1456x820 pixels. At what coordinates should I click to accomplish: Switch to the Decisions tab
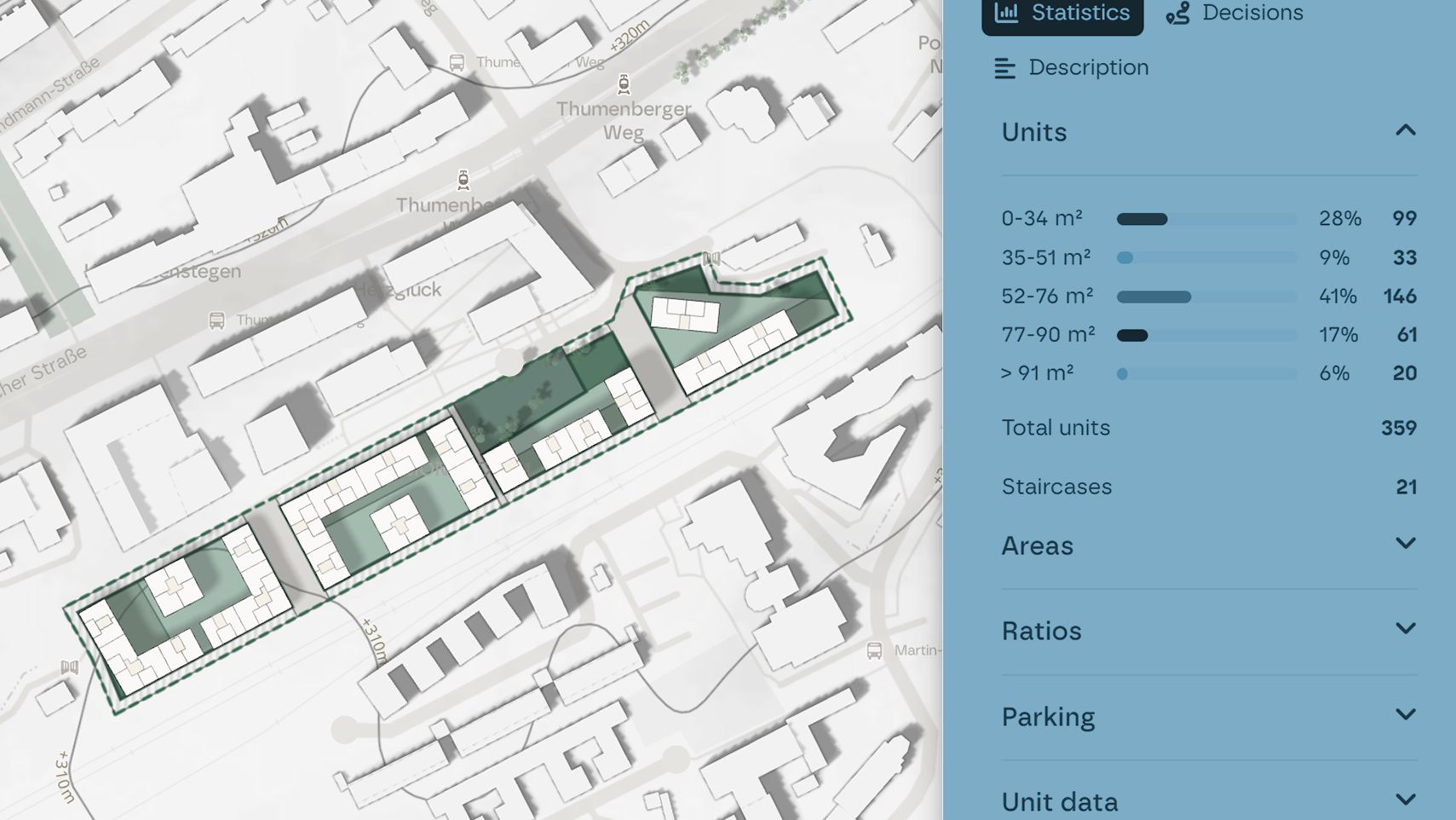(x=1234, y=14)
